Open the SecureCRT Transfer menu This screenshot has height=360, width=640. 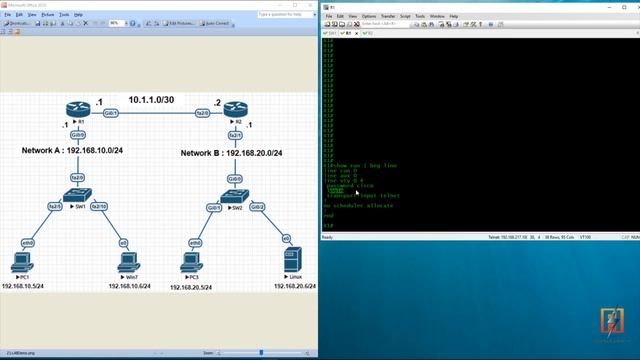click(388, 16)
